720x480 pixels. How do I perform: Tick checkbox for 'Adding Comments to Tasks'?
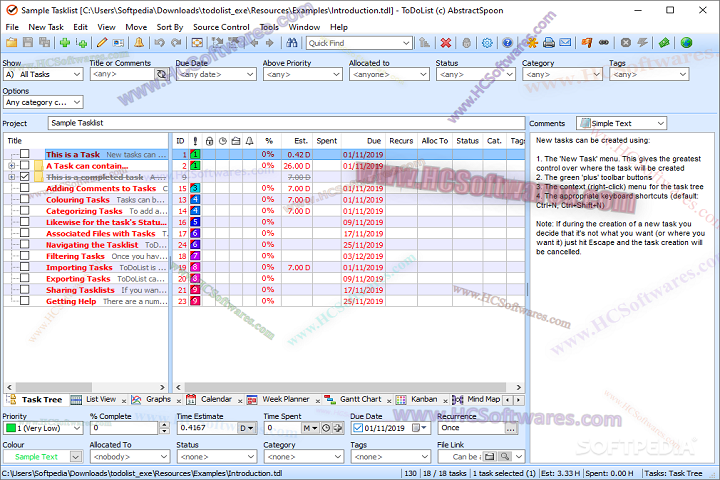25,188
